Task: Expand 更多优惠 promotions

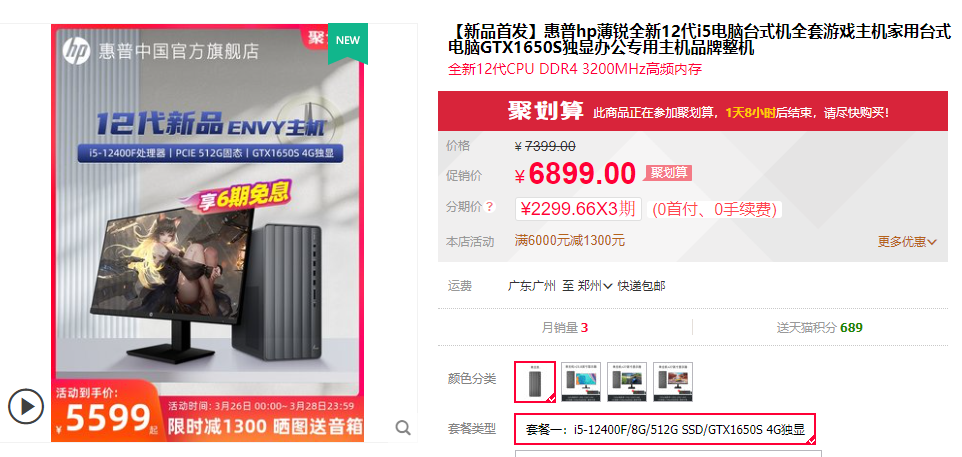Action: pos(907,242)
